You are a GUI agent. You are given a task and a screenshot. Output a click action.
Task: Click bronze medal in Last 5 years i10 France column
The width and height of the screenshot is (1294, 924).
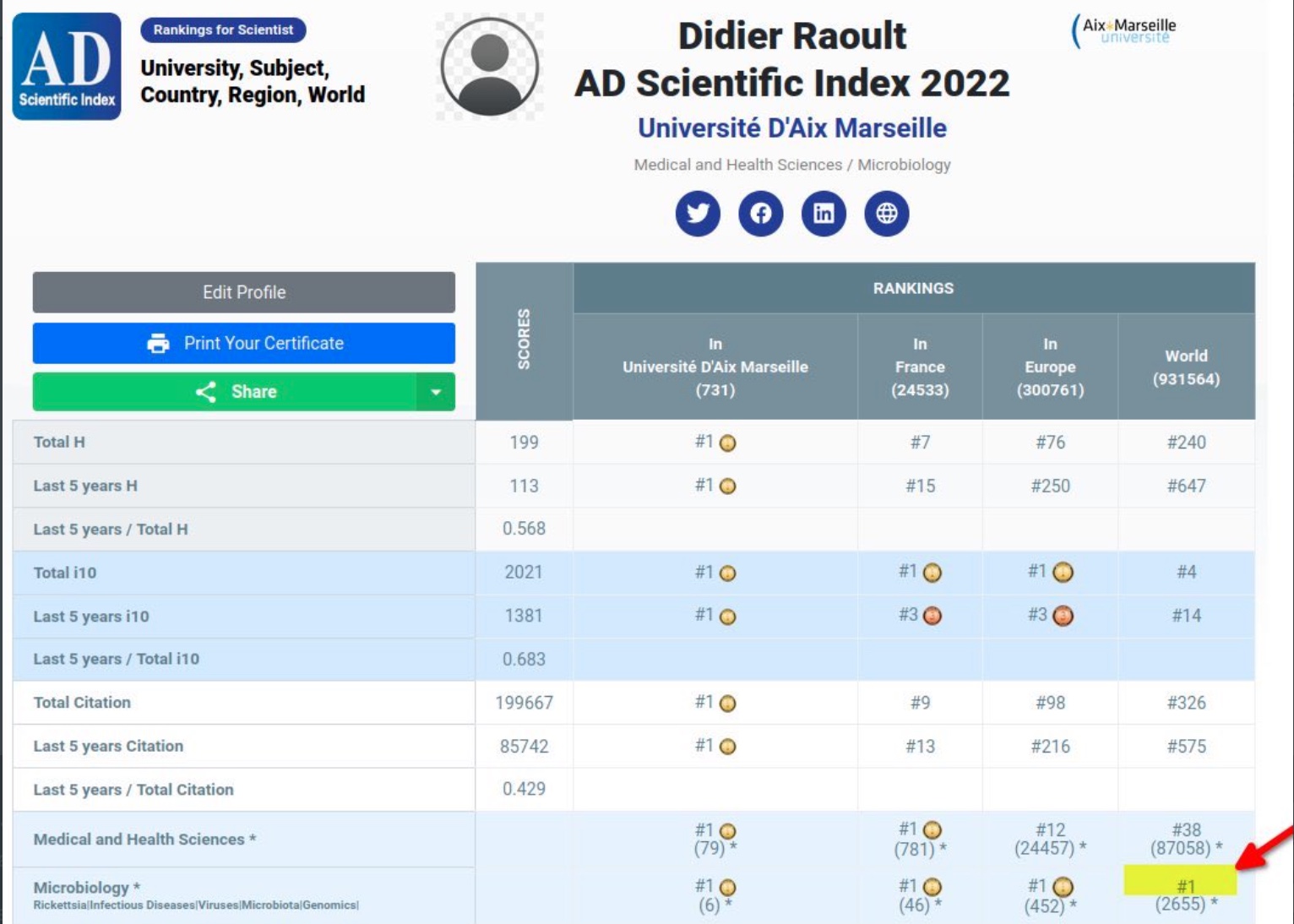pyautogui.click(x=932, y=616)
